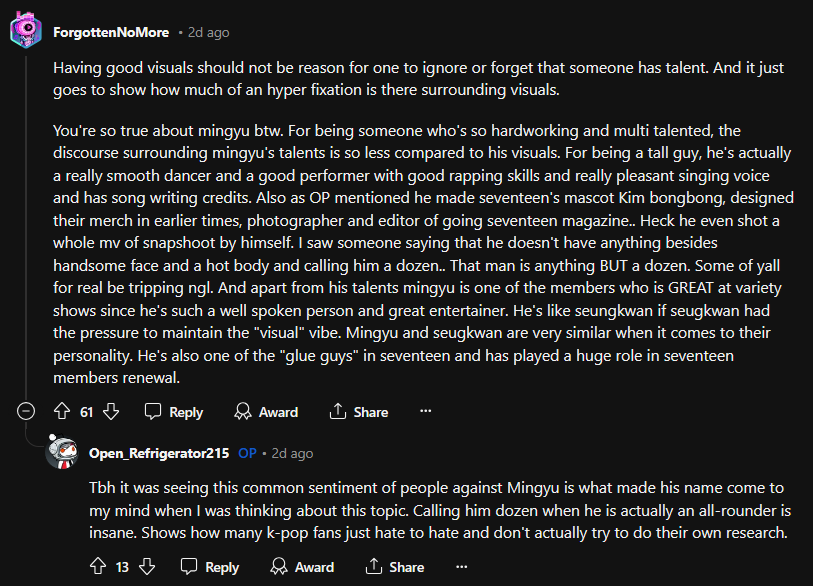Open ForgottenNoMore's user profile link
This screenshot has width=813, height=586.
[x=110, y=32]
